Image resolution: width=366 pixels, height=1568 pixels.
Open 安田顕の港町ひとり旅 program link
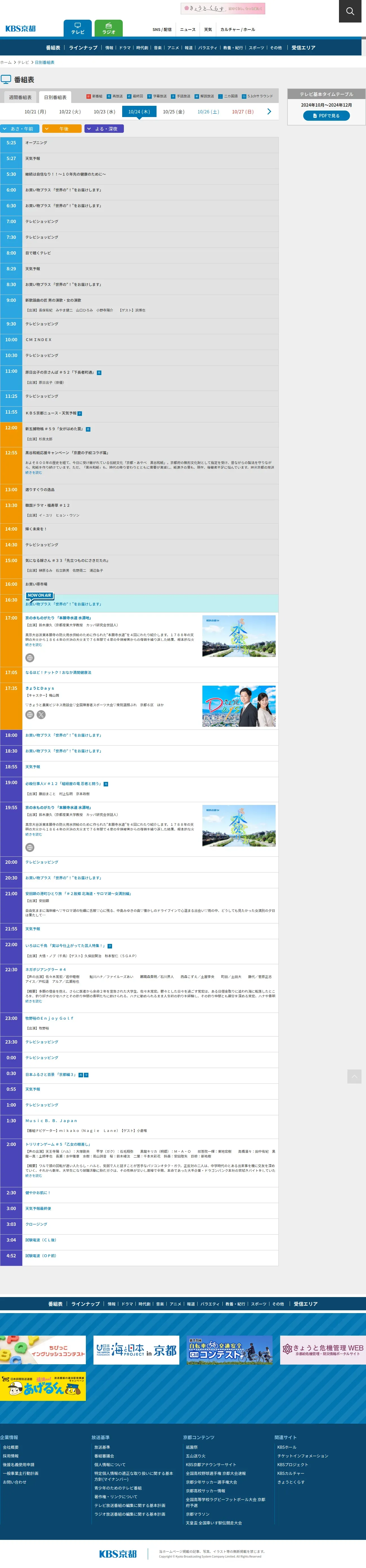[x=78, y=894]
